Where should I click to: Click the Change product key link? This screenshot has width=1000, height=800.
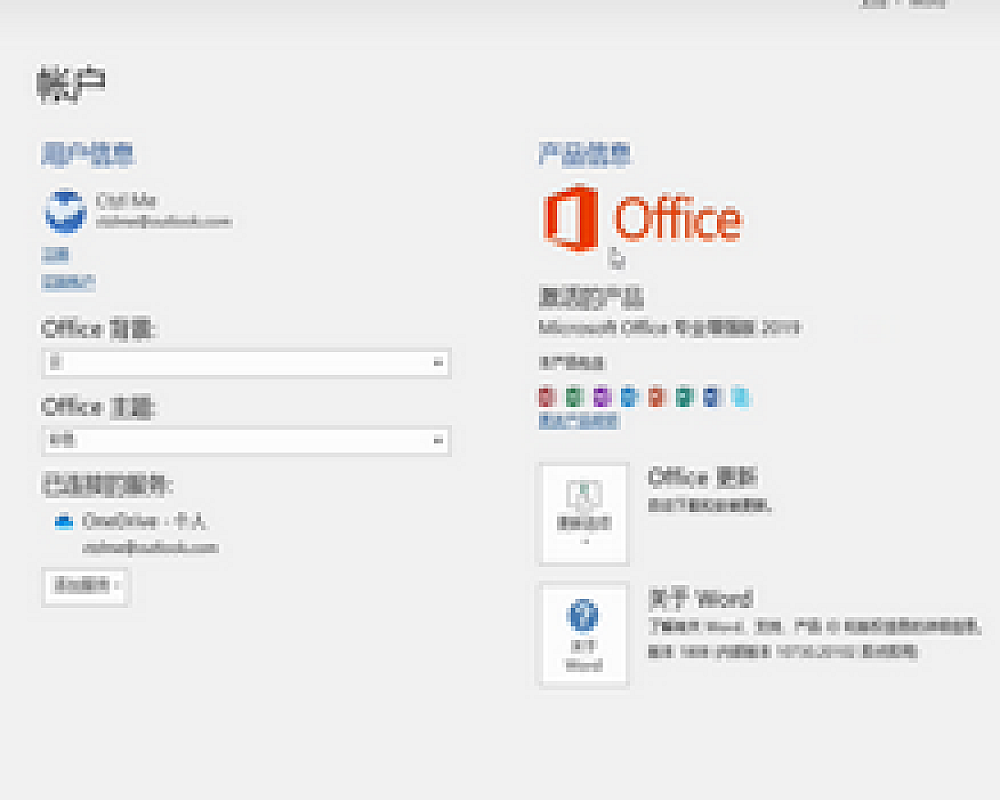(x=579, y=421)
